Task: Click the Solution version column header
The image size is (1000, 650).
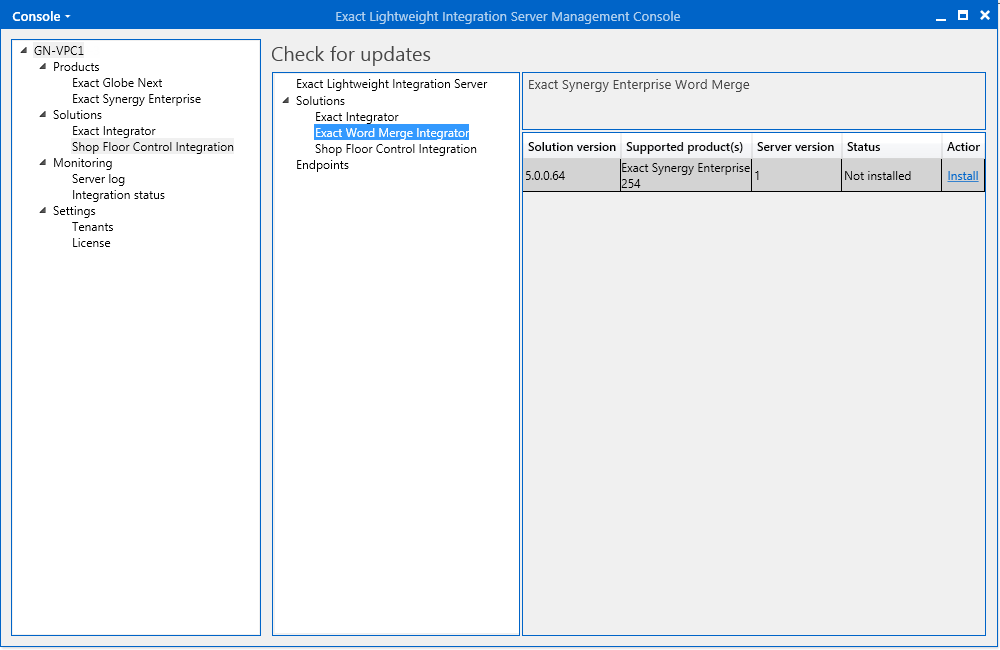Action: (571, 147)
